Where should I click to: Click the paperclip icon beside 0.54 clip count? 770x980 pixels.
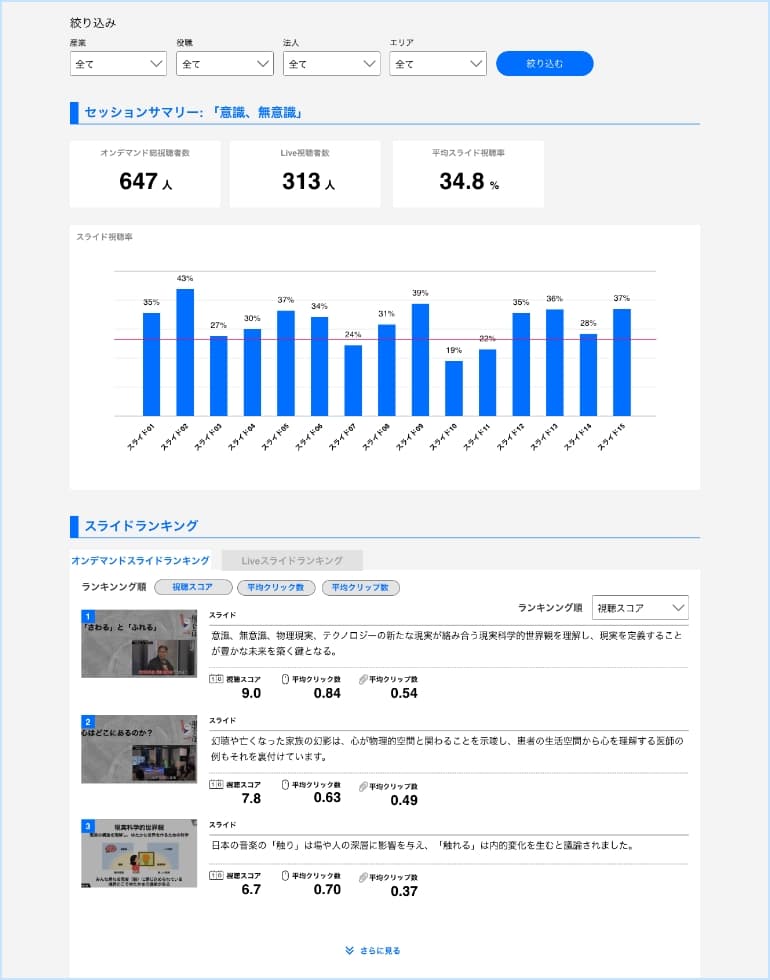coord(363,679)
